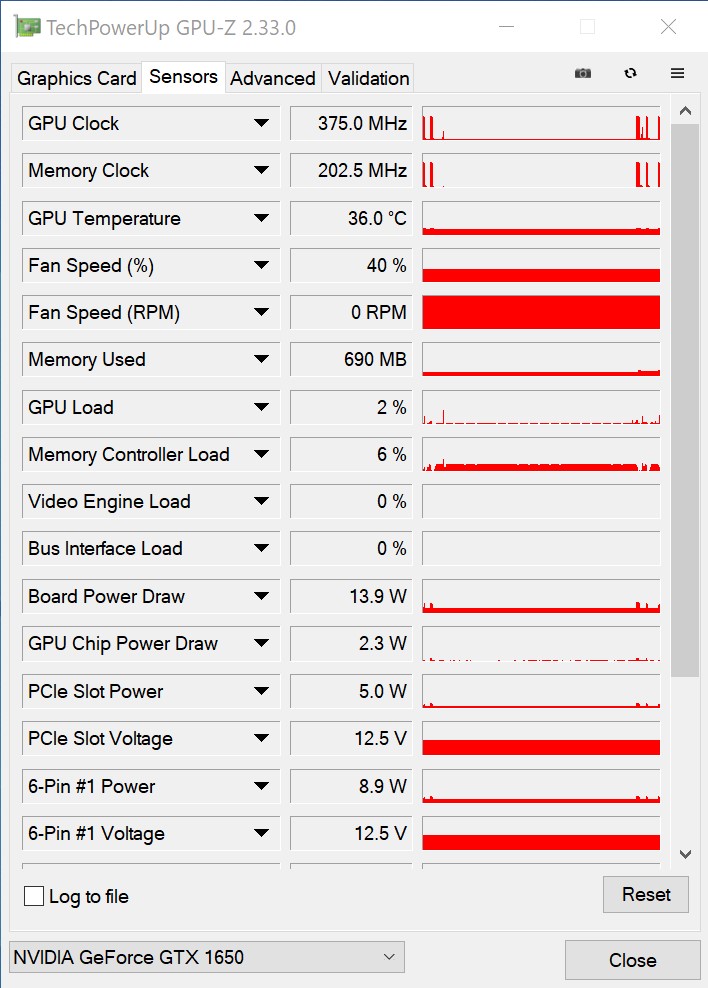Open the Fan Speed (RPM) dropdown
708x988 pixels.
(261, 313)
